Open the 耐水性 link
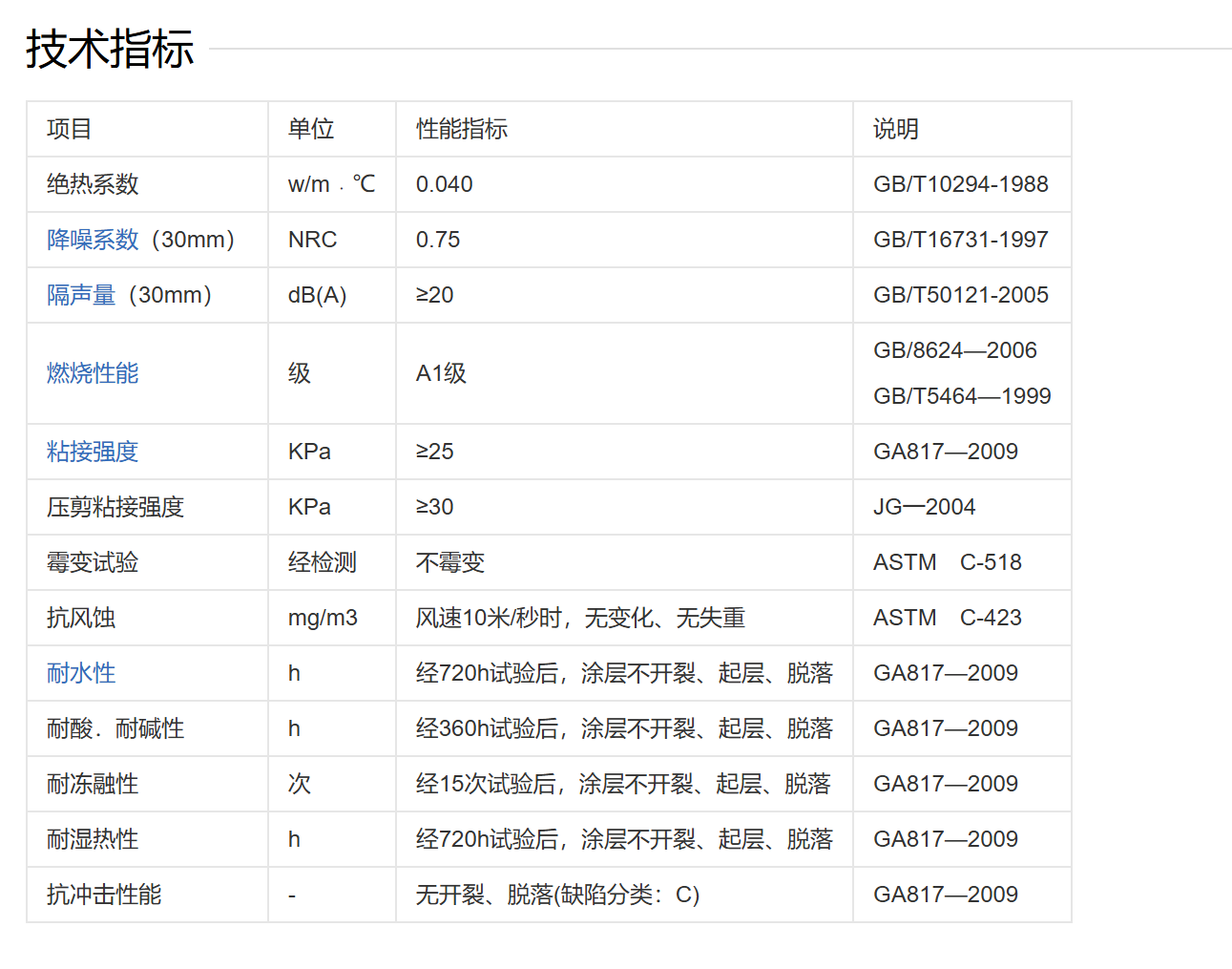The height and width of the screenshot is (969, 1232). coord(81,673)
